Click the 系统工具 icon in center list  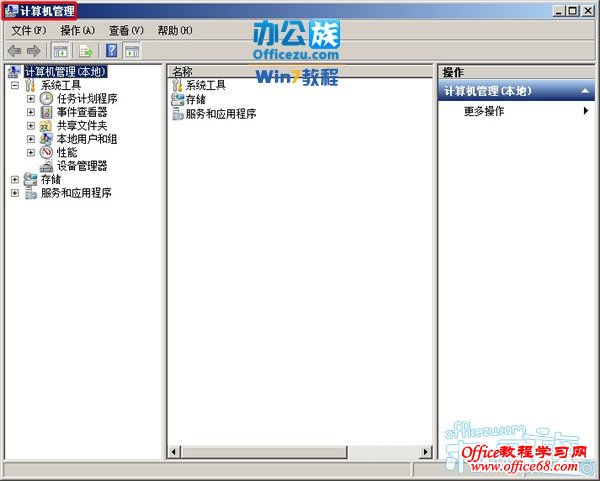coord(177,85)
